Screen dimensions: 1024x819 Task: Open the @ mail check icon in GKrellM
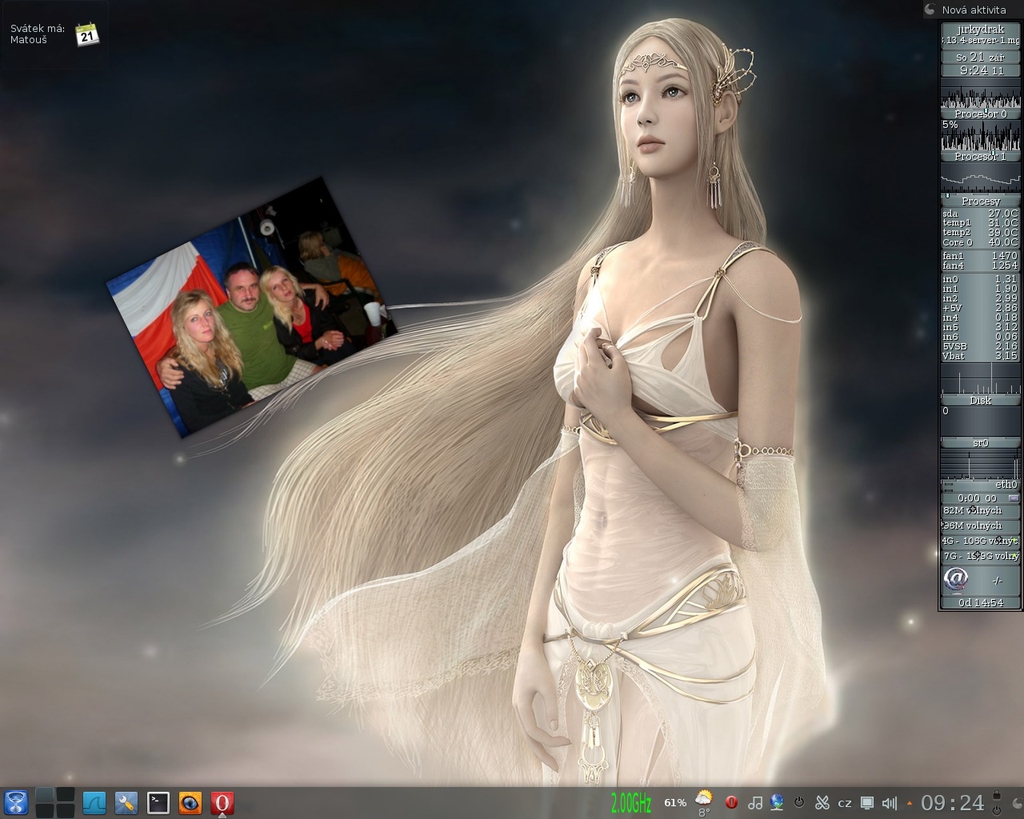point(955,578)
